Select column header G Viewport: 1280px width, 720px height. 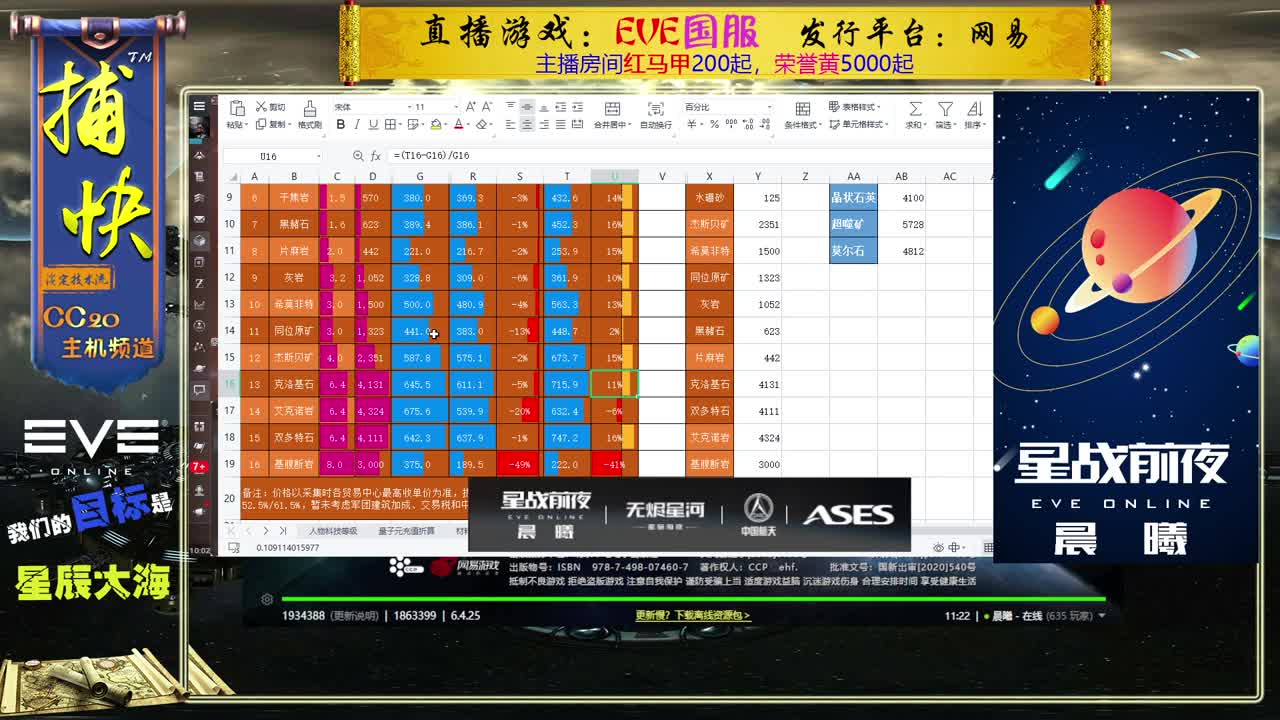[419, 177]
